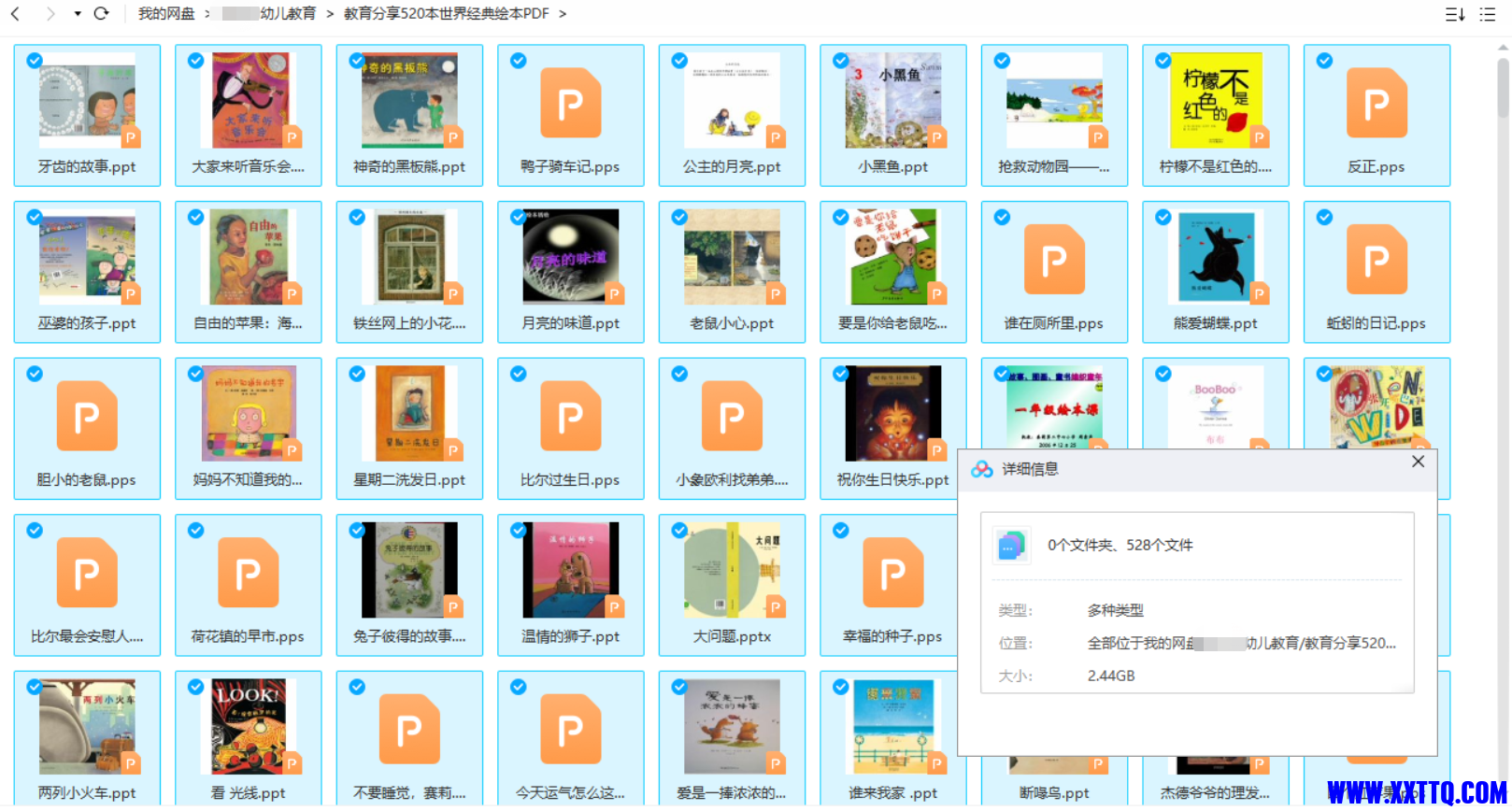The width and height of the screenshot is (1512, 811).
Task: Go forward with the right arrow button
Action: click(x=50, y=14)
